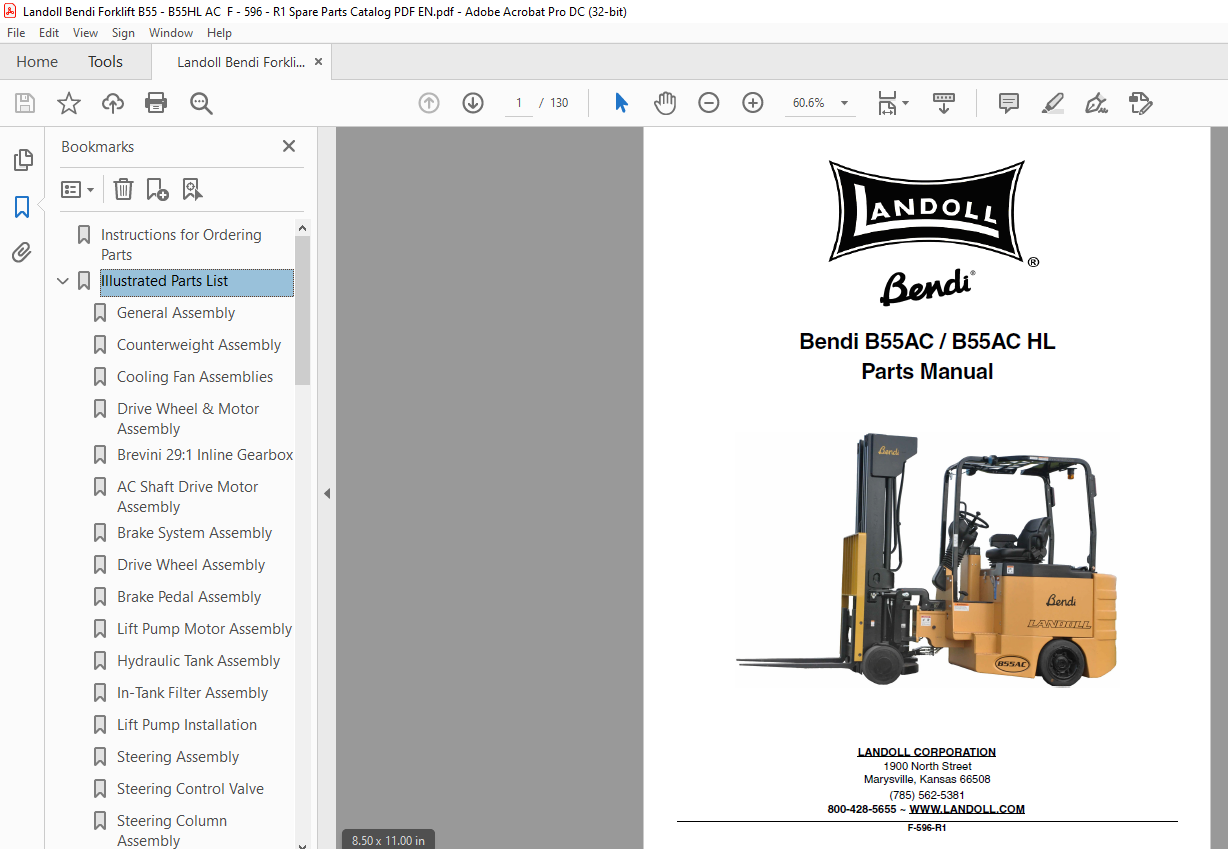Open the Cooling Fan Assemblies bookmark
Image resolution: width=1228 pixels, height=849 pixels.
[195, 377]
